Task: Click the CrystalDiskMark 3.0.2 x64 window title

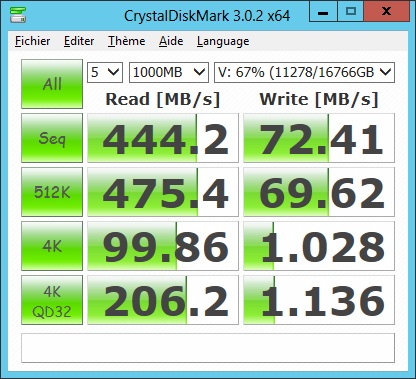Action: coord(207,16)
